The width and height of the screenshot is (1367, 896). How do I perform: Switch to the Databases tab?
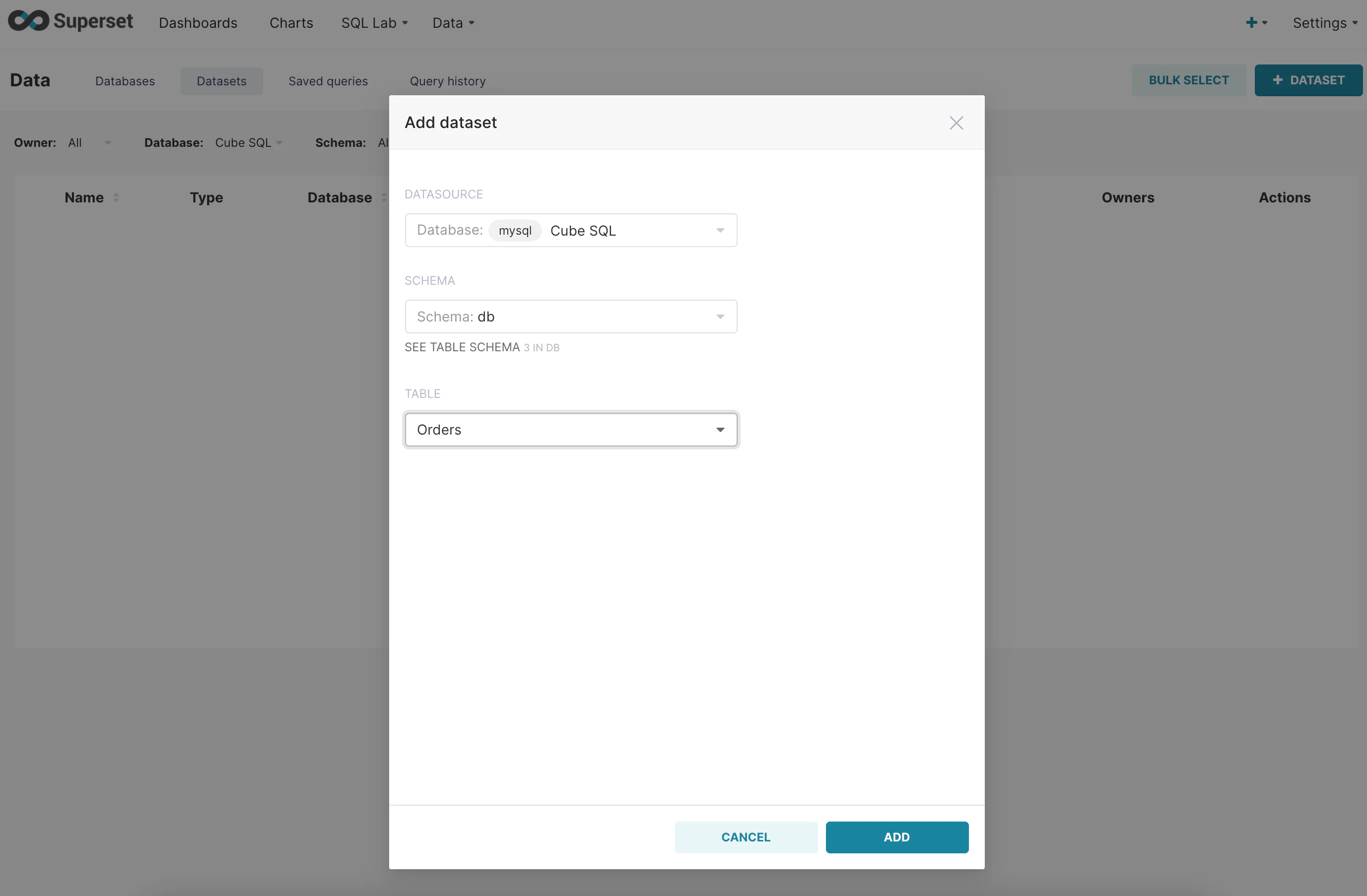tap(125, 81)
